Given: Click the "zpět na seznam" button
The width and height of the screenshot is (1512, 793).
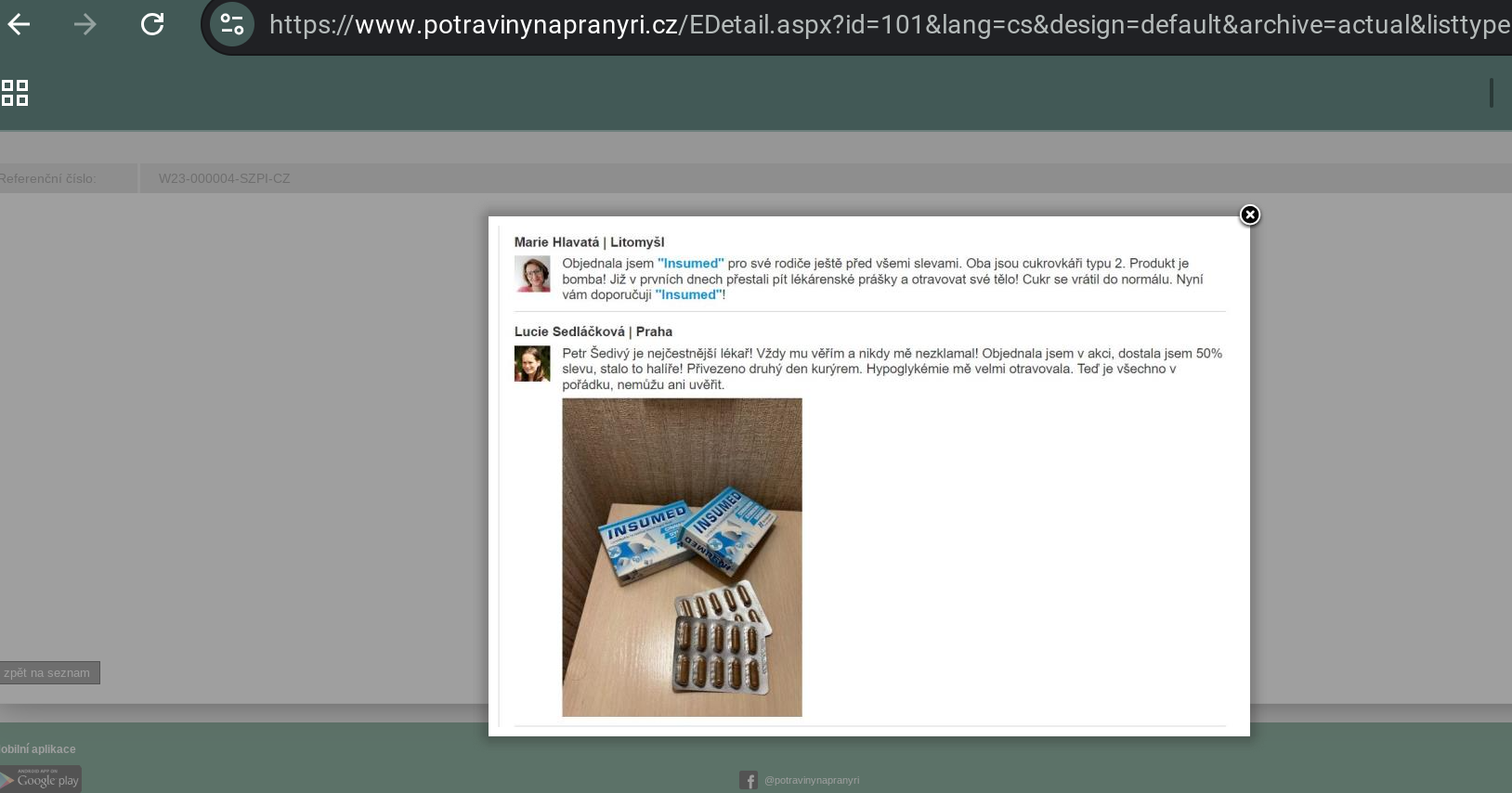Looking at the screenshot, I should click(47, 673).
